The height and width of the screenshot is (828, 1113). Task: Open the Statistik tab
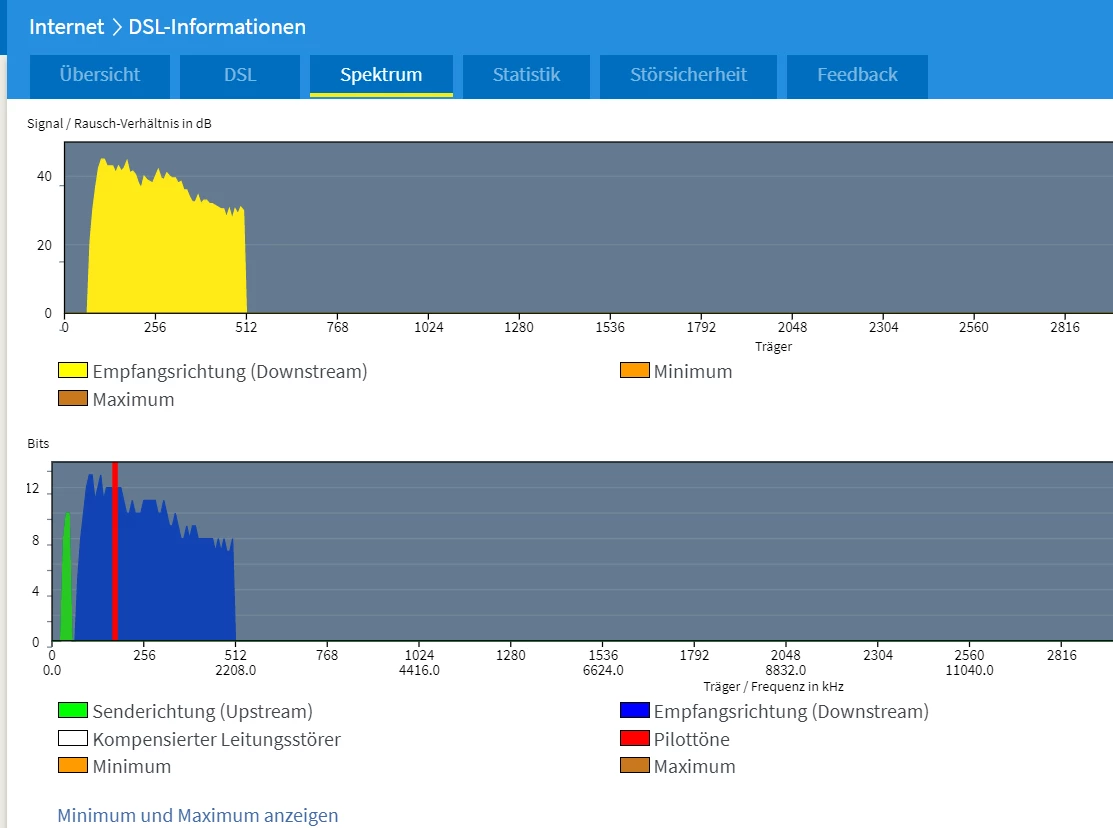[526, 76]
